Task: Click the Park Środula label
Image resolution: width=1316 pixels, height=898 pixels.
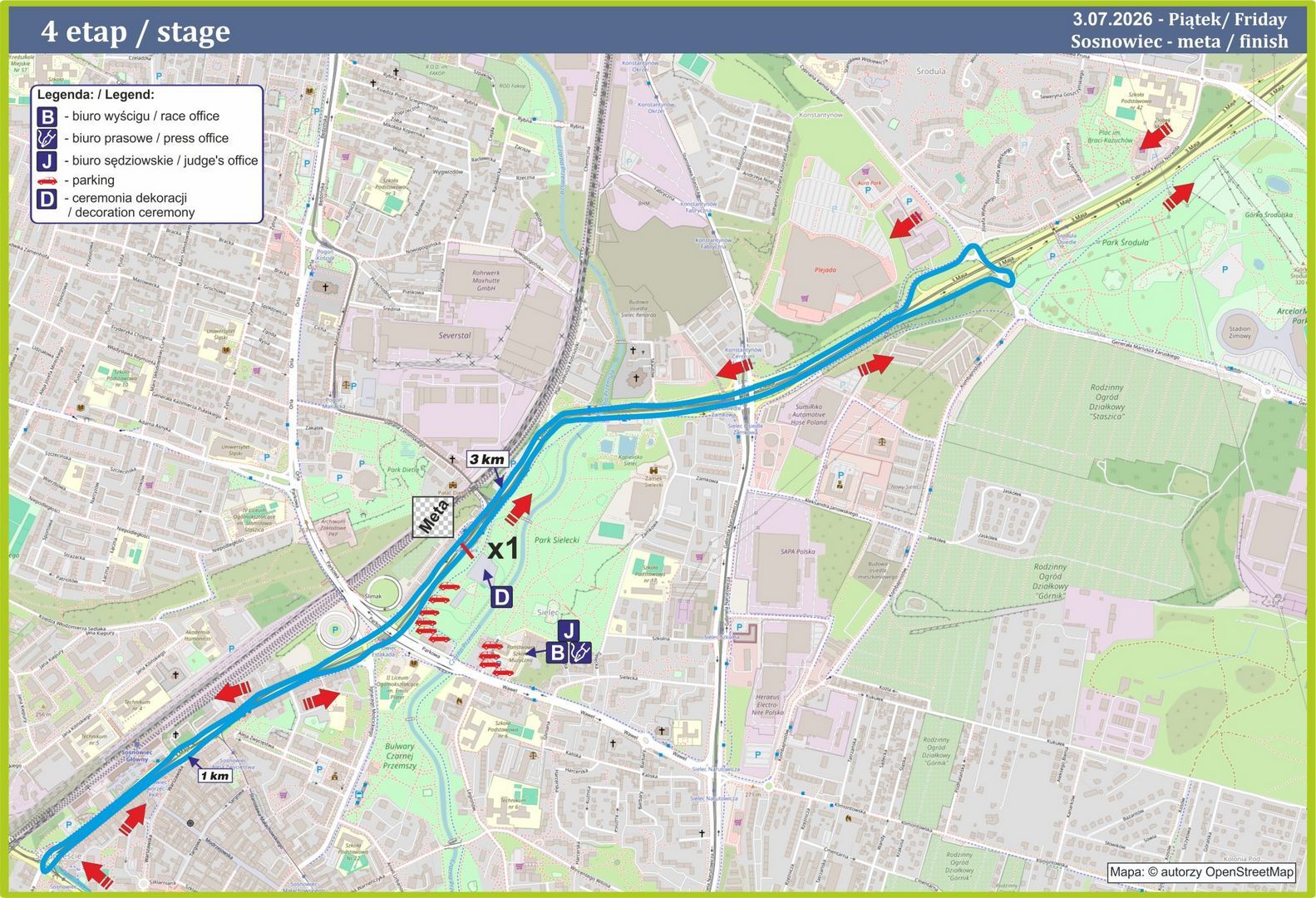Action: click(1125, 243)
